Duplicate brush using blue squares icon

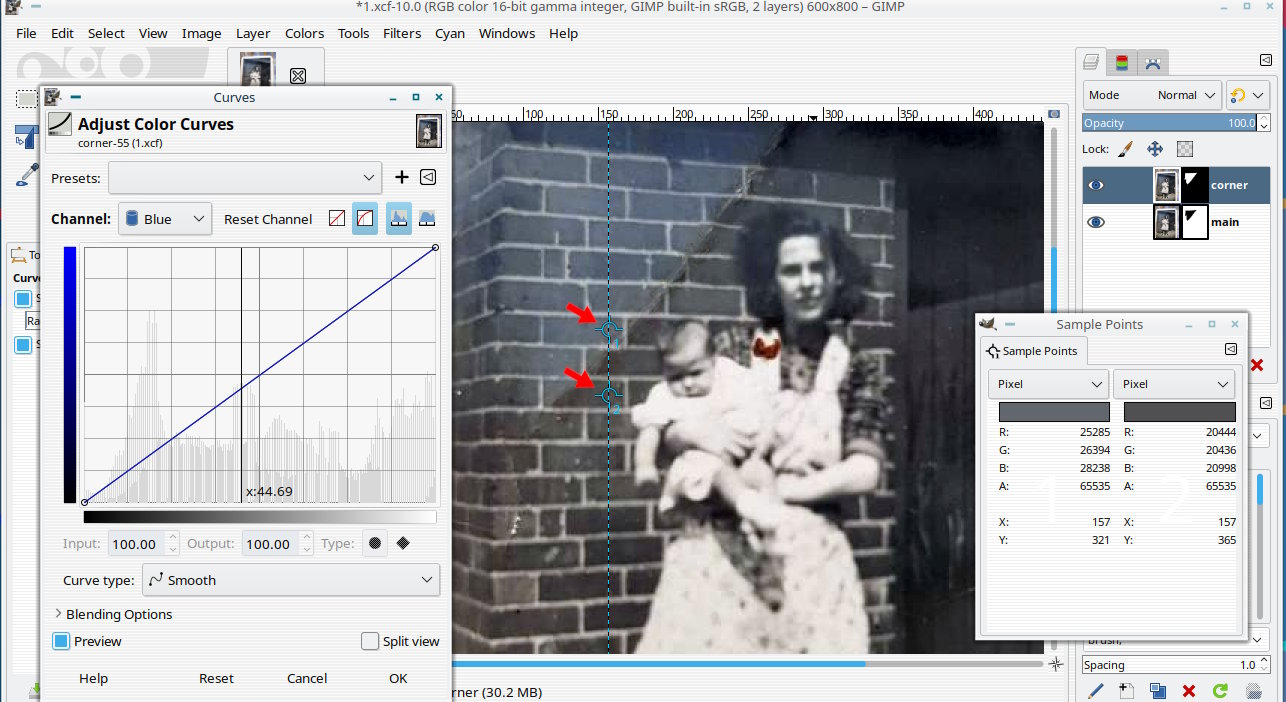pos(1157,691)
